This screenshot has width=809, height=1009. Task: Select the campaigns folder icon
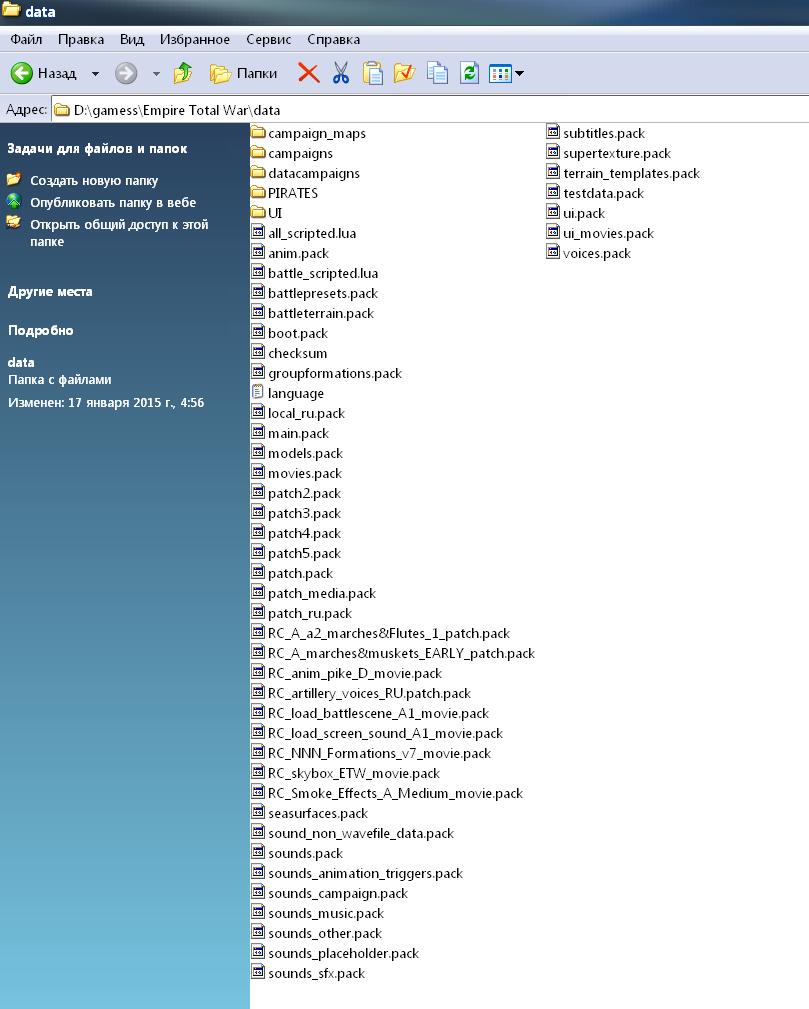coord(258,153)
